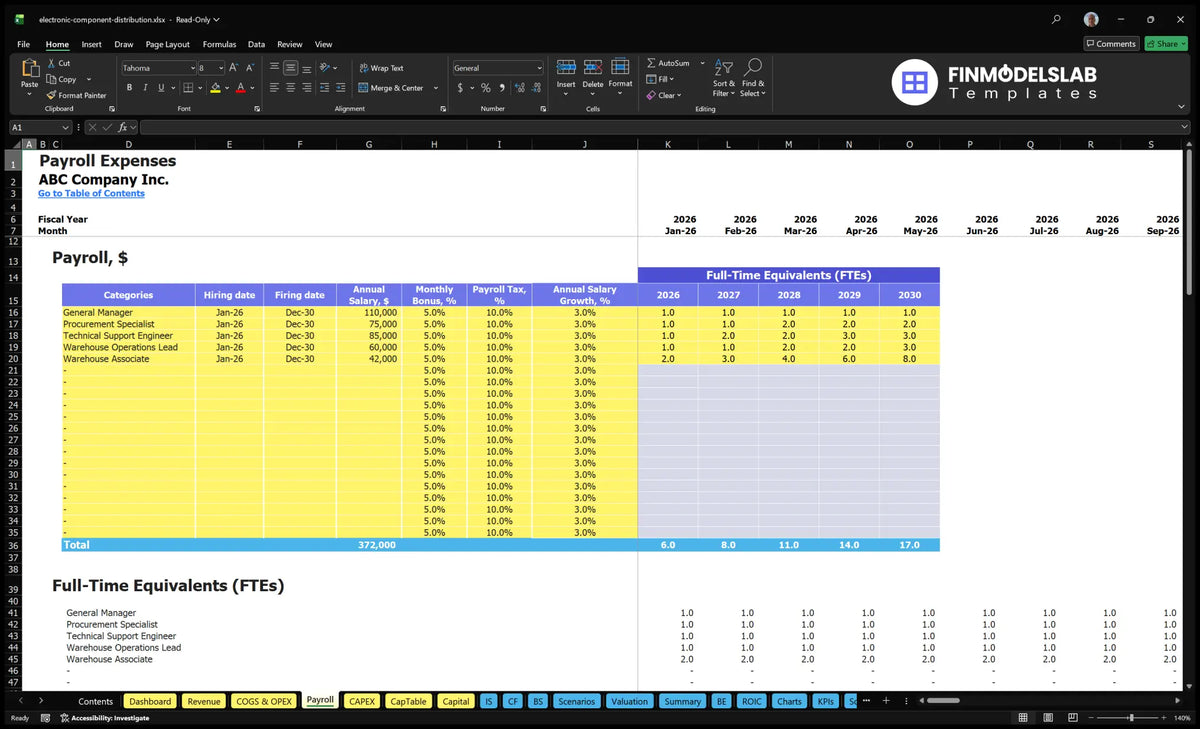Apply Comma Style number format
The image size is (1200, 729).
[x=502, y=88]
